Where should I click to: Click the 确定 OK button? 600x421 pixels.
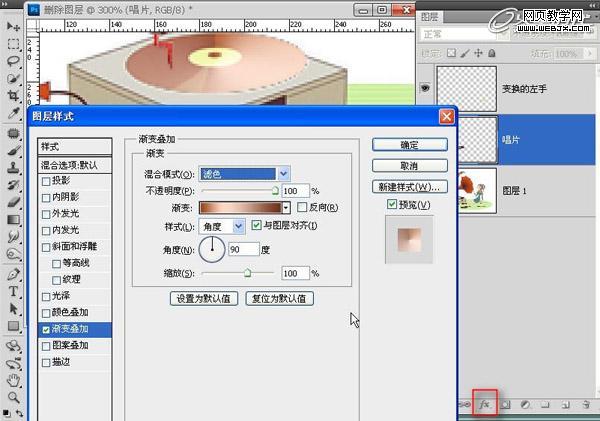[x=407, y=146]
